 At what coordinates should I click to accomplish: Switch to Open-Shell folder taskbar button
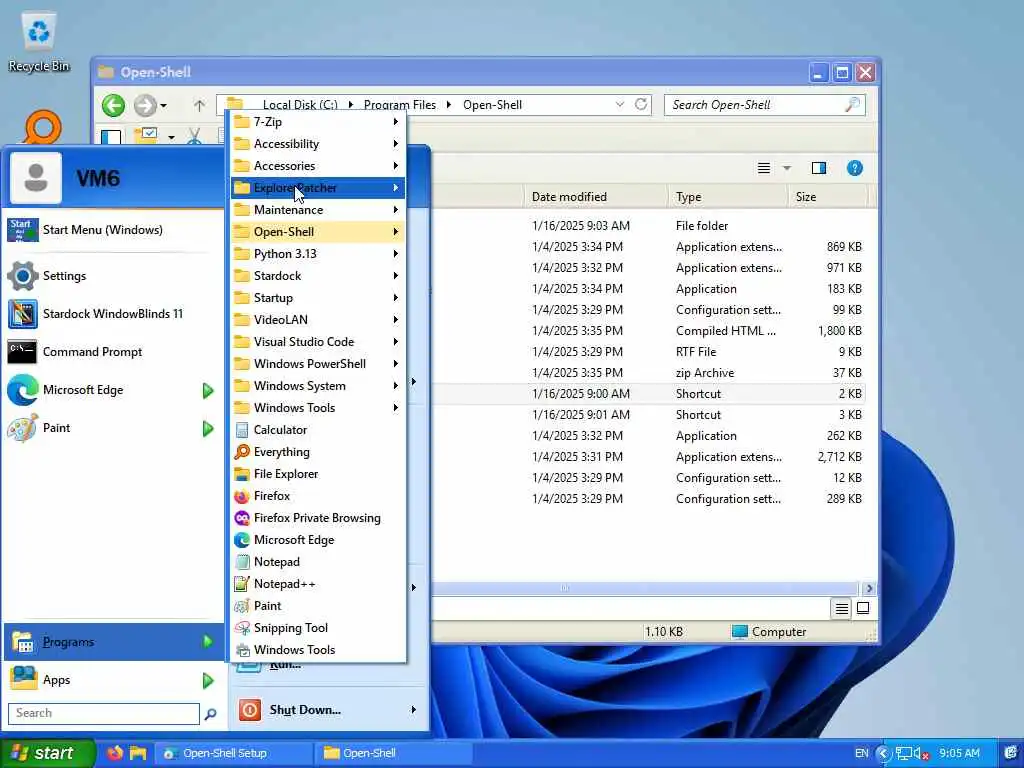(x=392, y=753)
